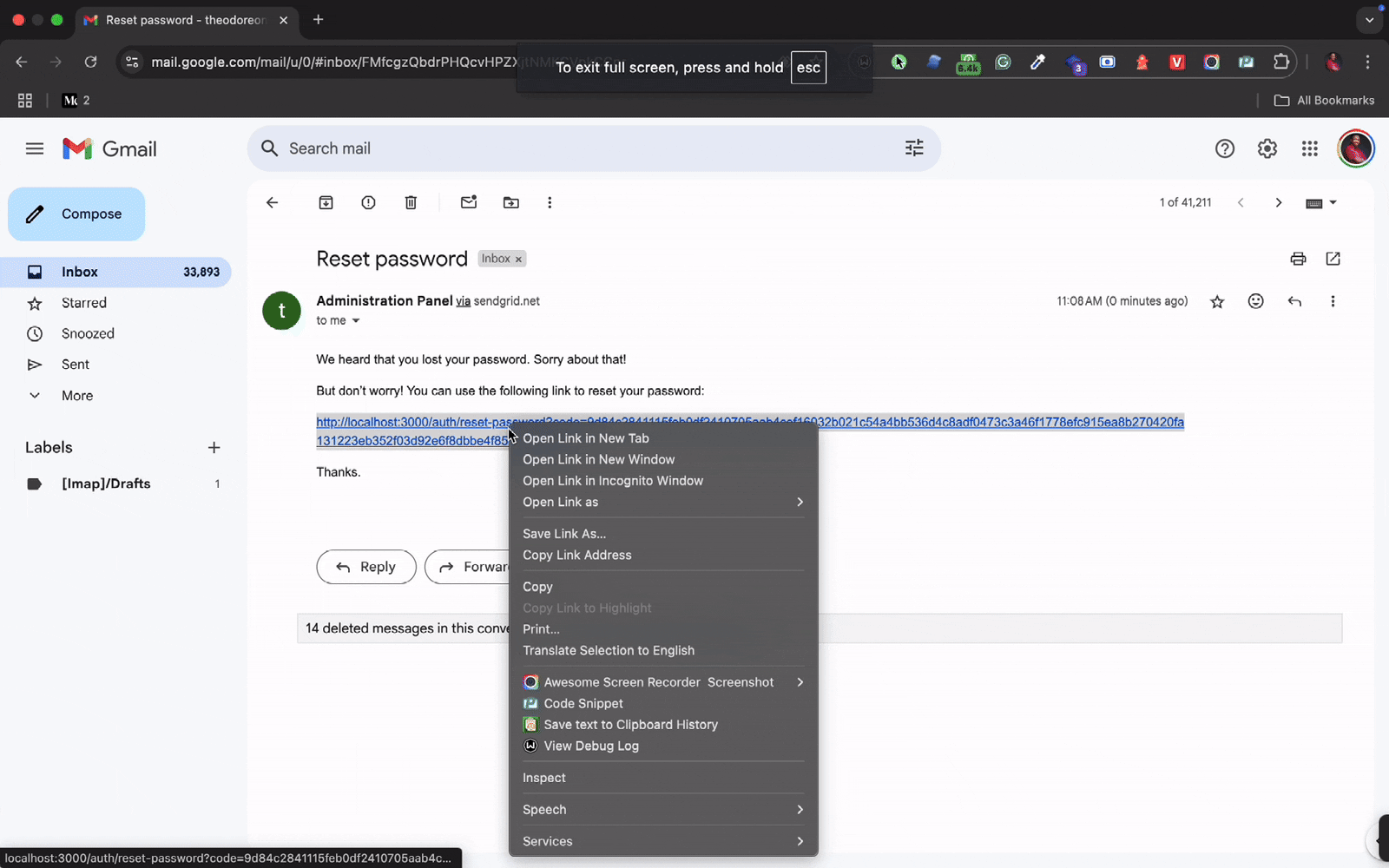
Task: Expand Awesome Screen Recorder Screenshot submenu
Action: tap(663, 682)
